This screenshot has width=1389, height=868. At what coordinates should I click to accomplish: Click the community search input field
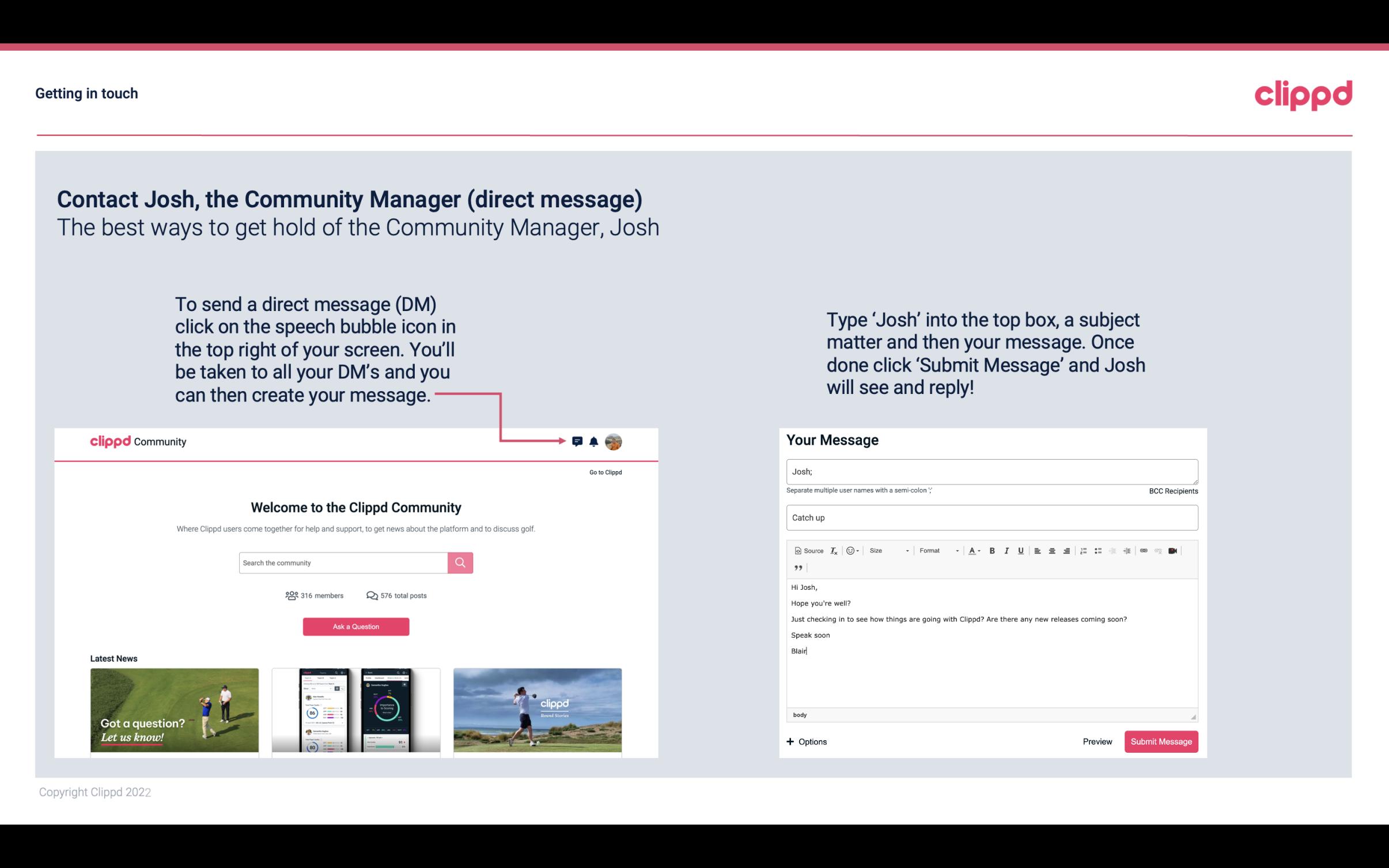coord(344,563)
